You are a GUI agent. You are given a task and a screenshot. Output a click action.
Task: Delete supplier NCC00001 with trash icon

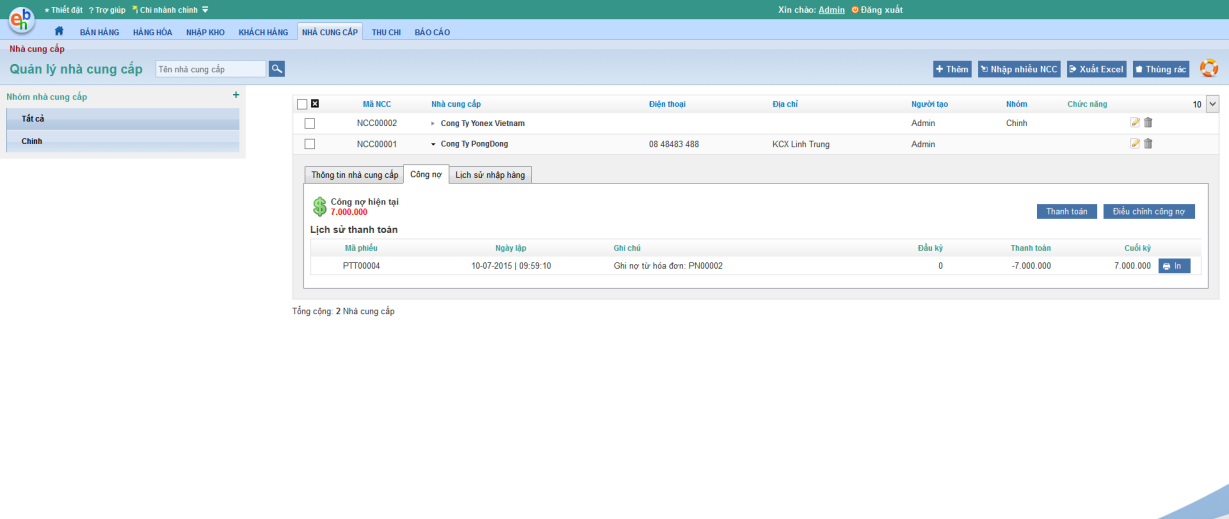coord(1148,144)
